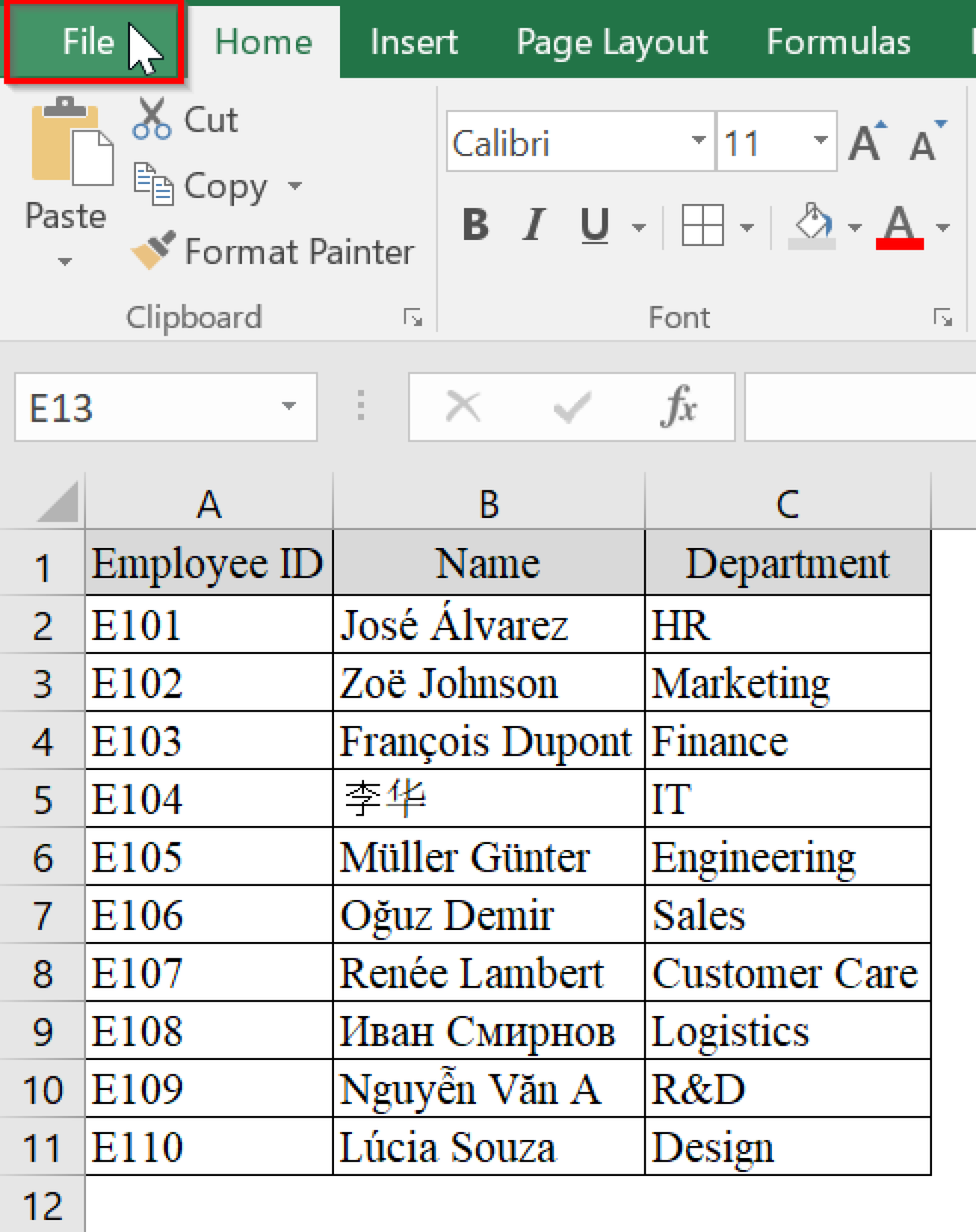This screenshot has height=1232, width=976.
Task: Click the Copy icon
Action: pyautogui.click(x=155, y=185)
